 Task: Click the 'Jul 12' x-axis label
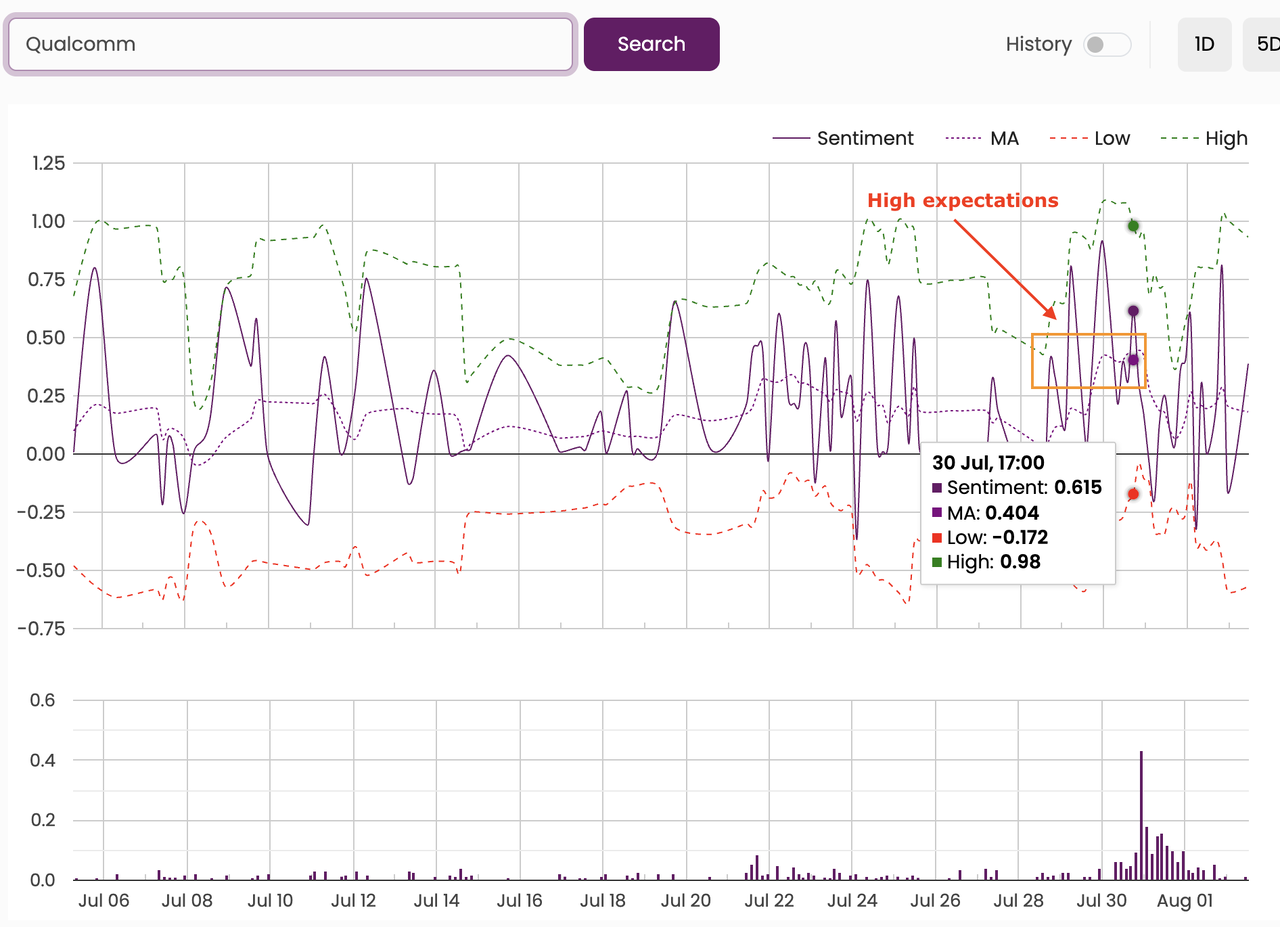point(353,900)
